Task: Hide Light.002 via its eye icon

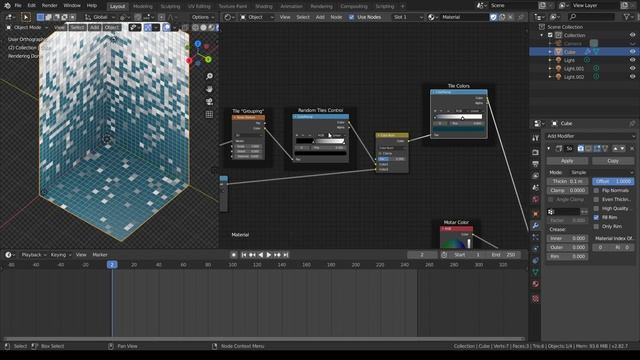Action: 632,77
